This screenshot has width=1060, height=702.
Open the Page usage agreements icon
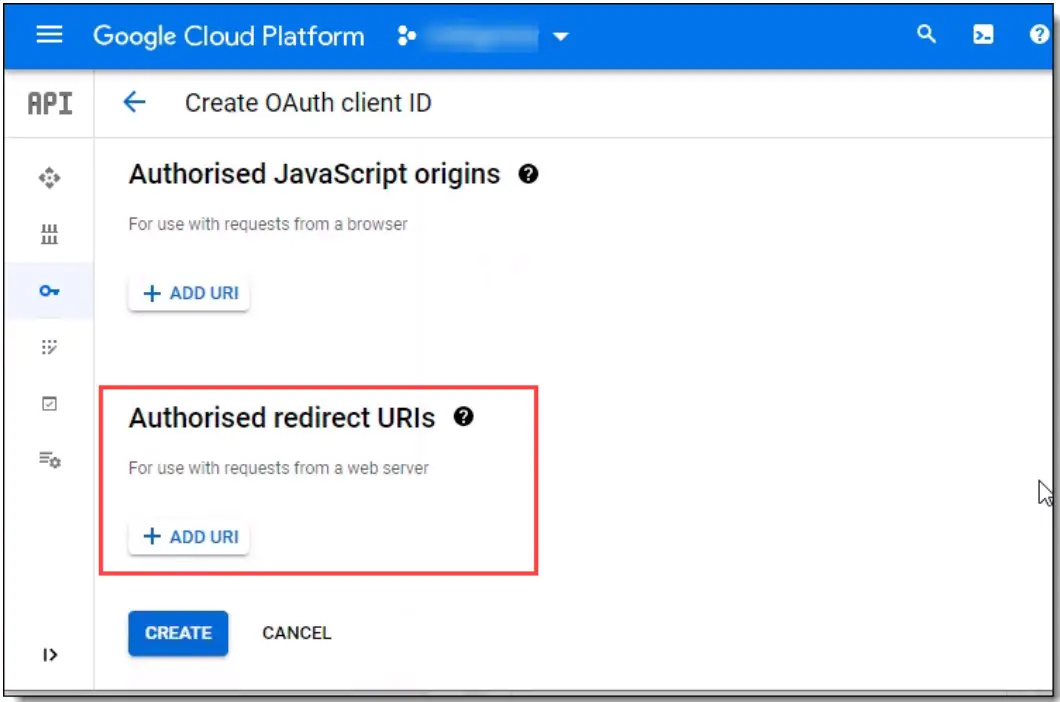49,461
